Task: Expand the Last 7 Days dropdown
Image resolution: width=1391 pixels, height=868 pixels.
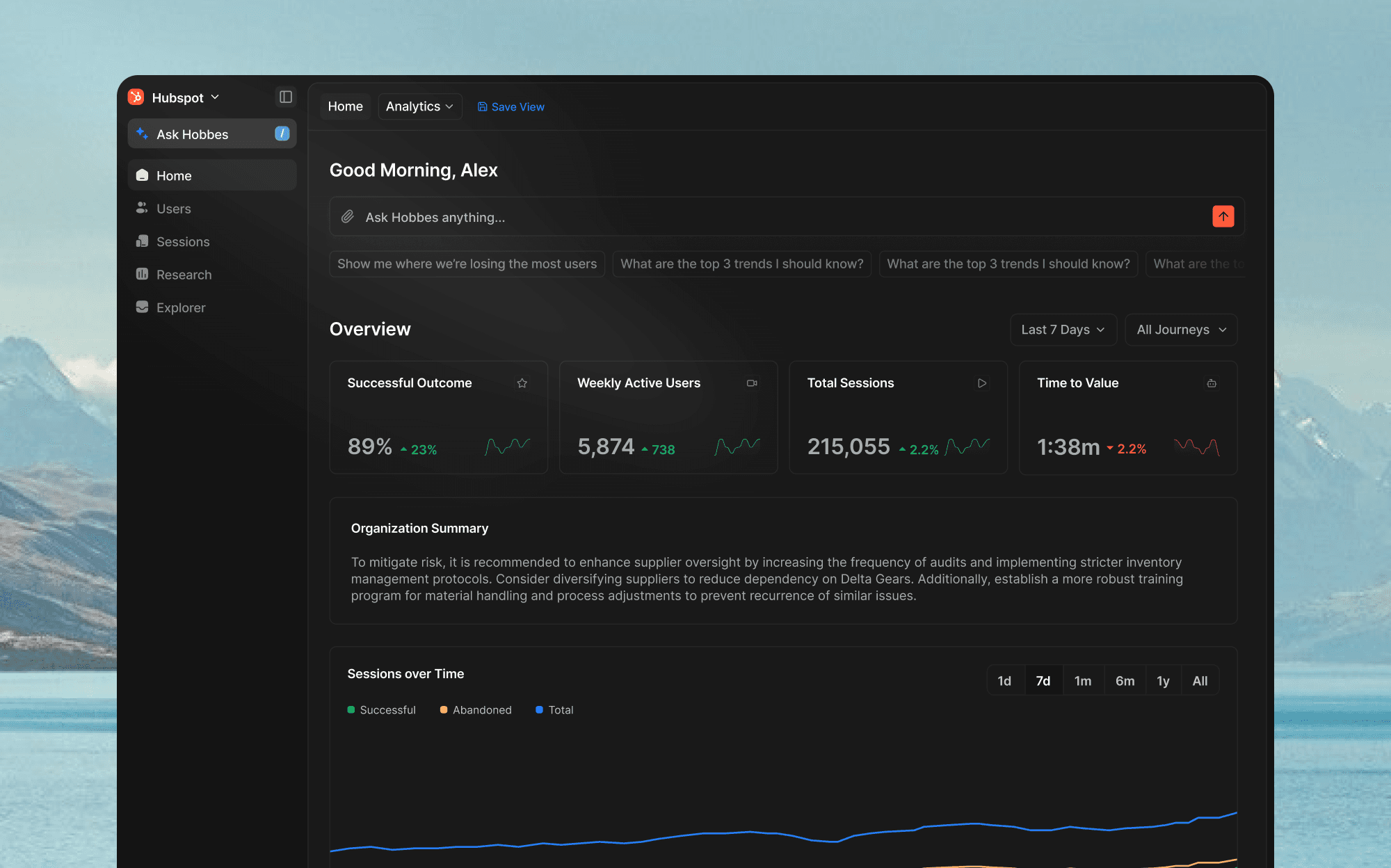Action: (1063, 330)
